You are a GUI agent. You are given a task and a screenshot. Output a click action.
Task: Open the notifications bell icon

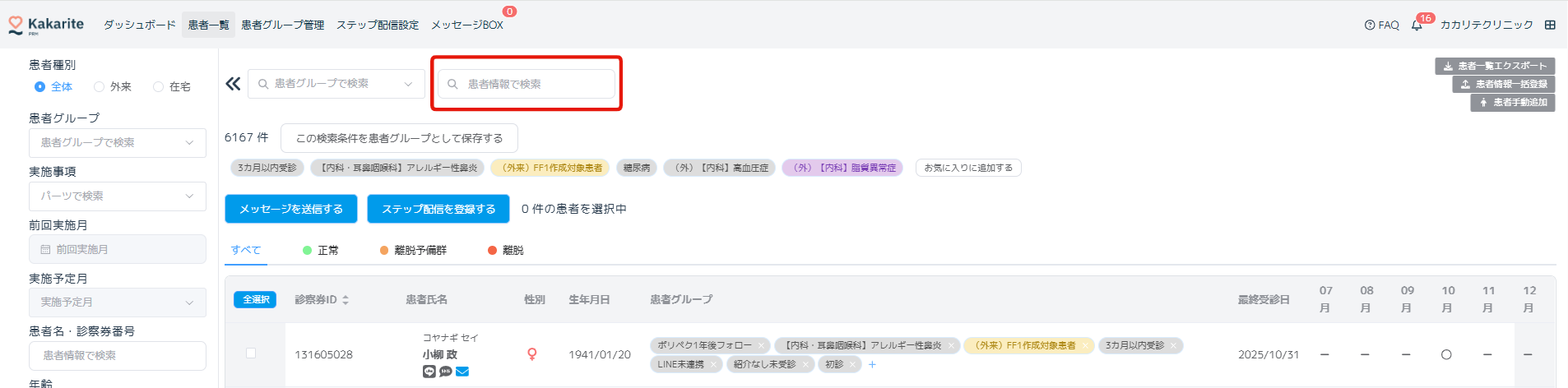1417,25
